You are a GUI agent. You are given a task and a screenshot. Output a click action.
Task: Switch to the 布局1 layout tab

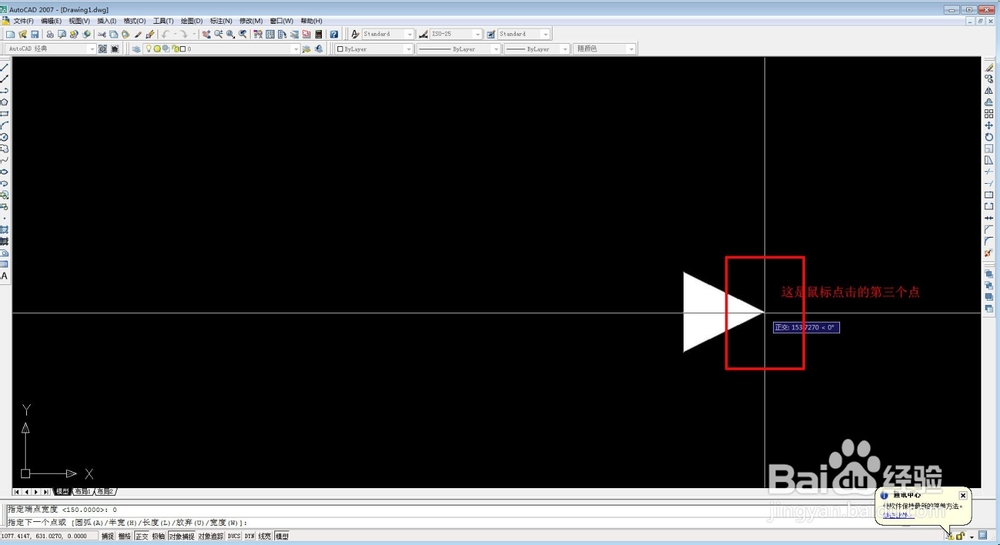(83, 491)
